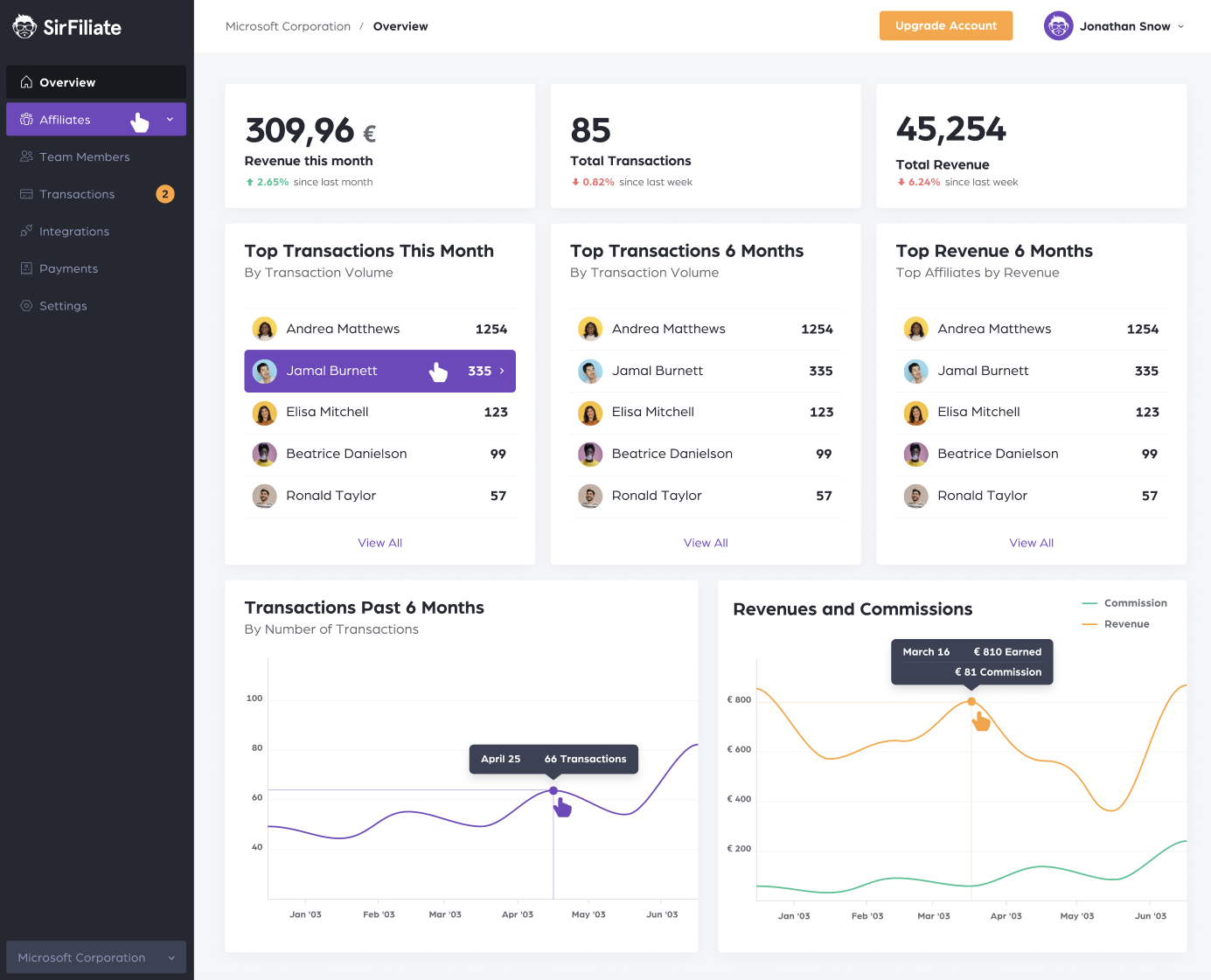Image resolution: width=1211 pixels, height=980 pixels.
Task: Click the Settings gear icon in sidebar
Action: pyautogui.click(x=26, y=306)
